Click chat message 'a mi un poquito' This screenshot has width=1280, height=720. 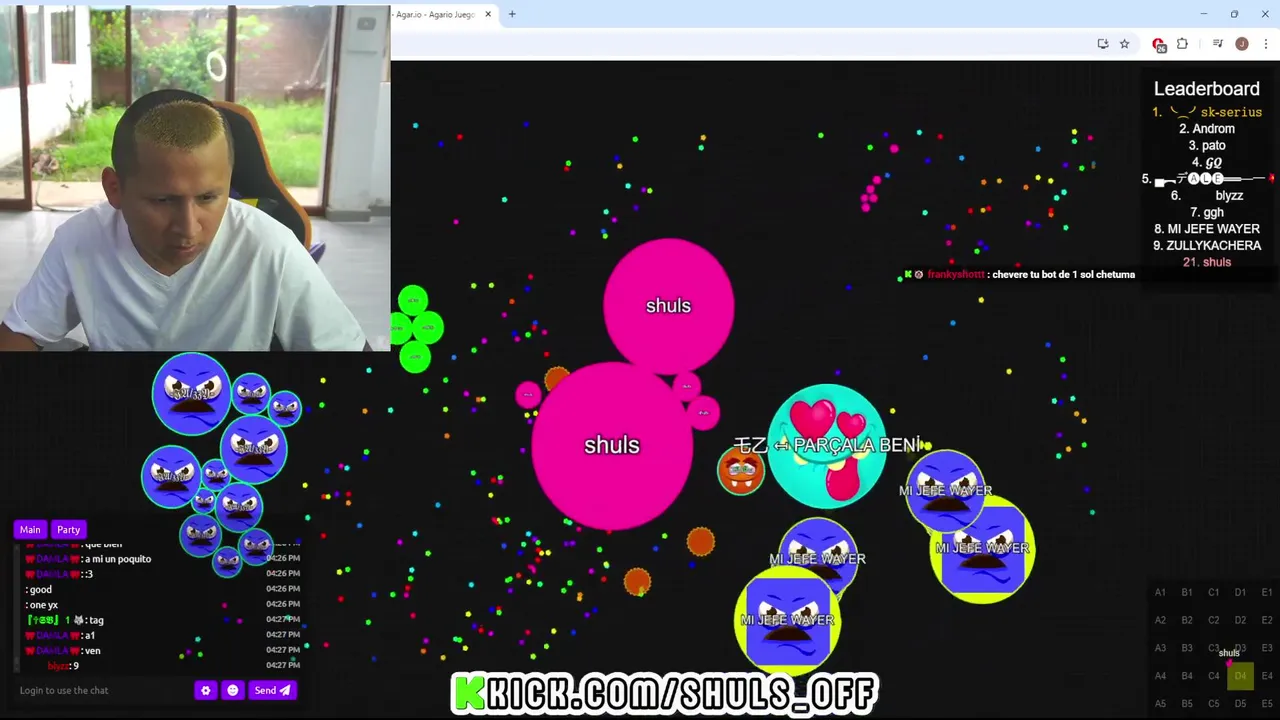88,559
